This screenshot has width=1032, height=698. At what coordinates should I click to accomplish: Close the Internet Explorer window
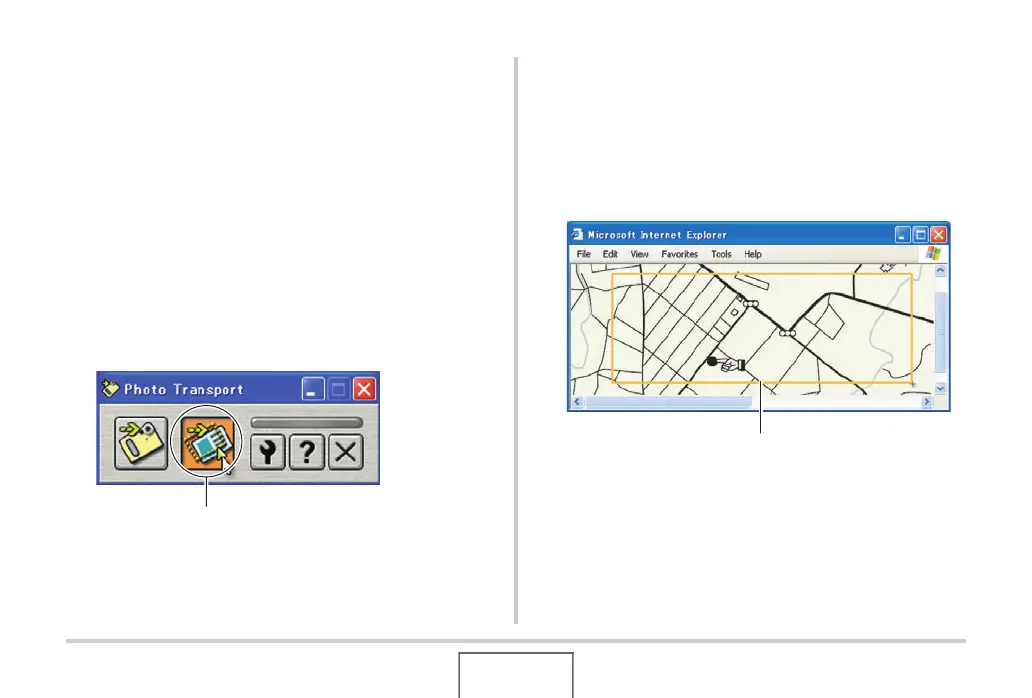[939, 234]
